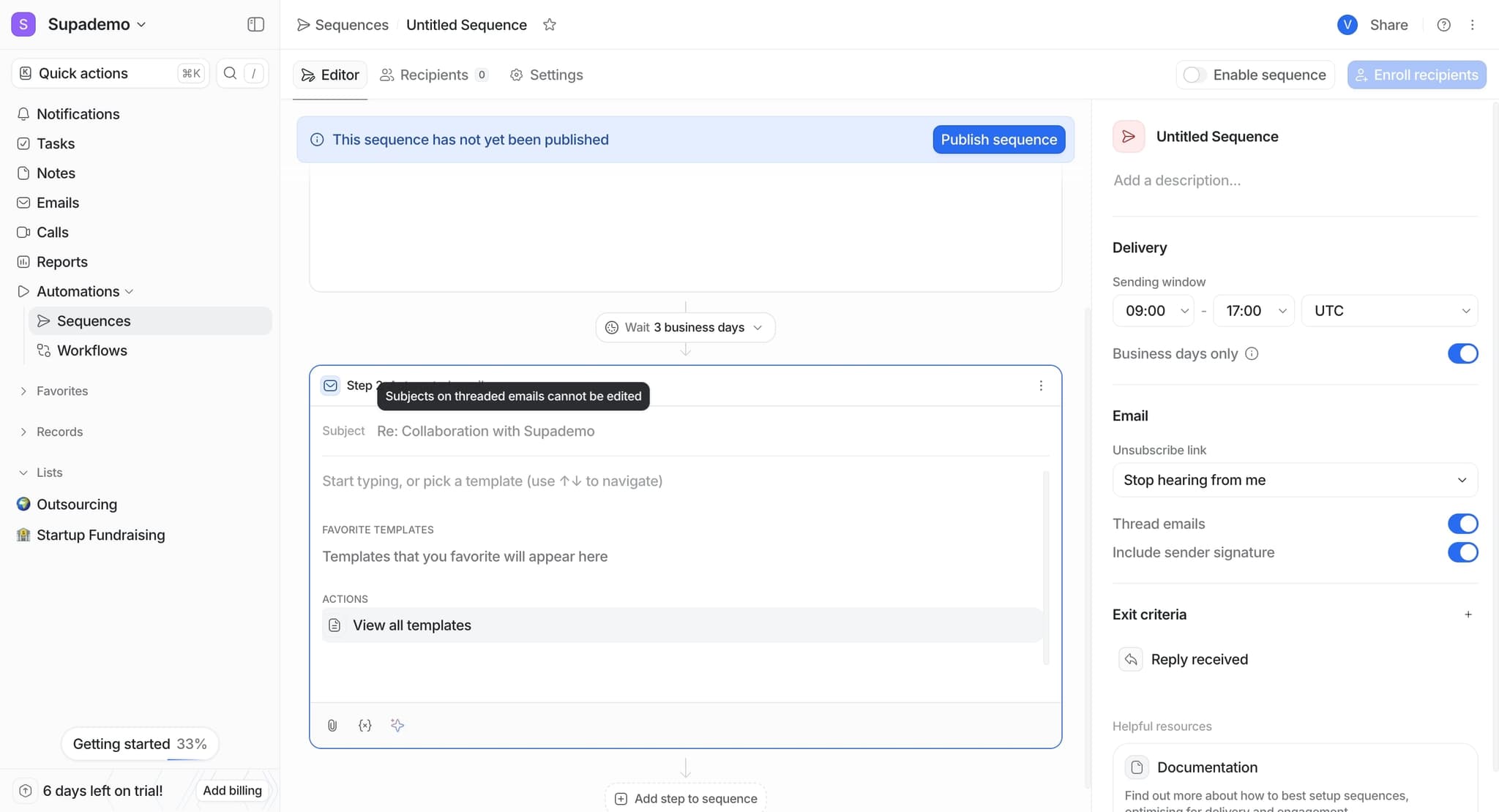Check Getting started 33% progress
This screenshot has height=812, width=1499.
[140, 743]
